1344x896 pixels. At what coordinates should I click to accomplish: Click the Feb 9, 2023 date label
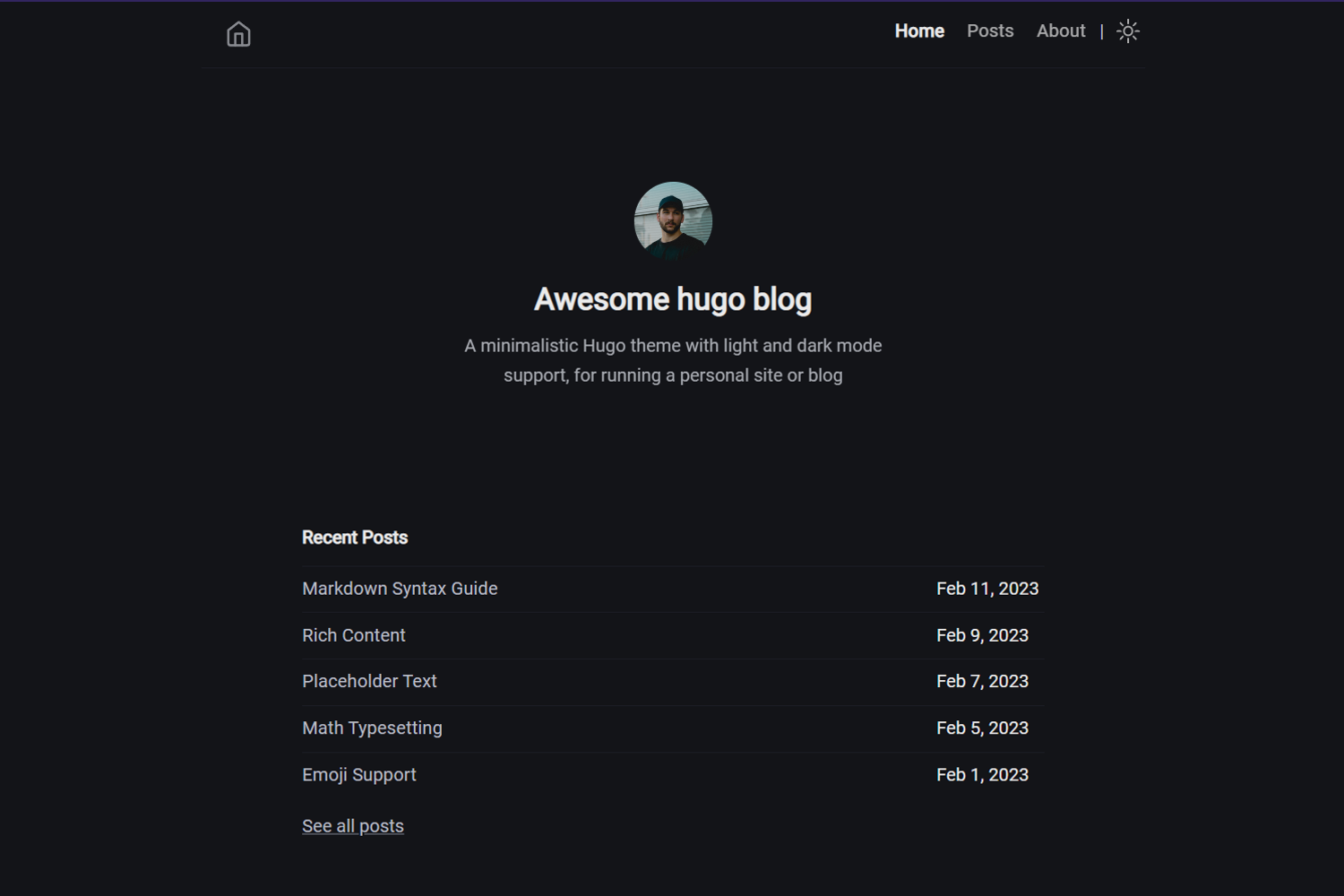pos(982,635)
